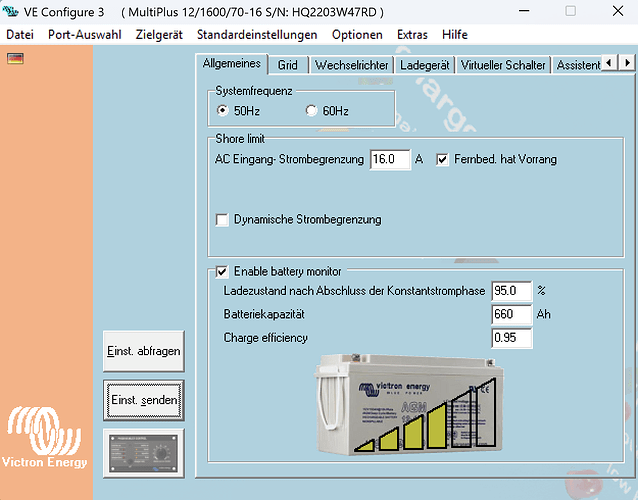
Task: Enable Dynamische Strombegrenzung checkbox
Action: pos(222,220)
